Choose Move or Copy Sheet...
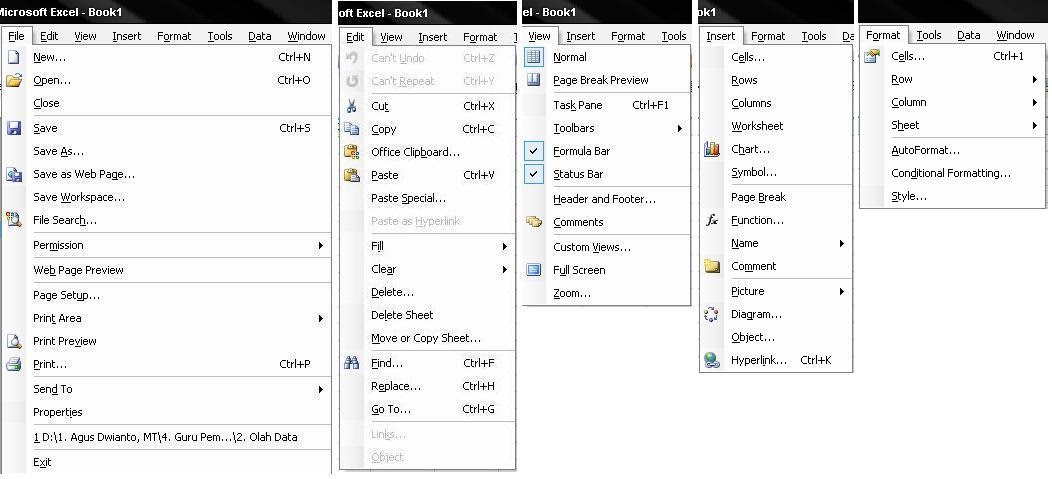Viewport: 1052px width, 479px height. 426,338
